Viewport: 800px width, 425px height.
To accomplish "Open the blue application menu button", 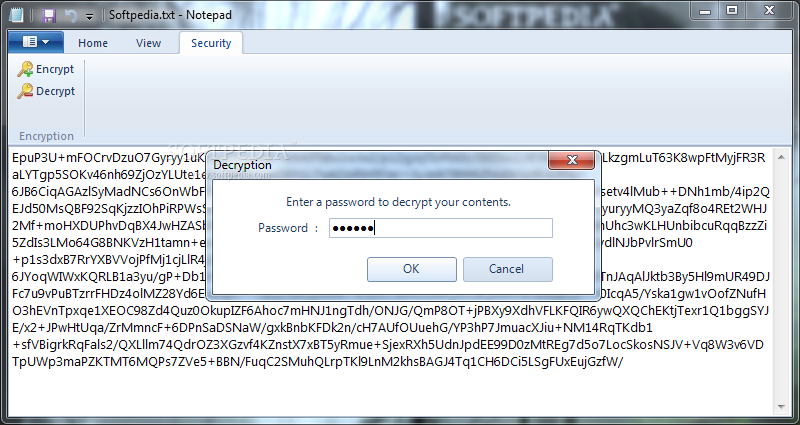I will click(x=36, y=42).
